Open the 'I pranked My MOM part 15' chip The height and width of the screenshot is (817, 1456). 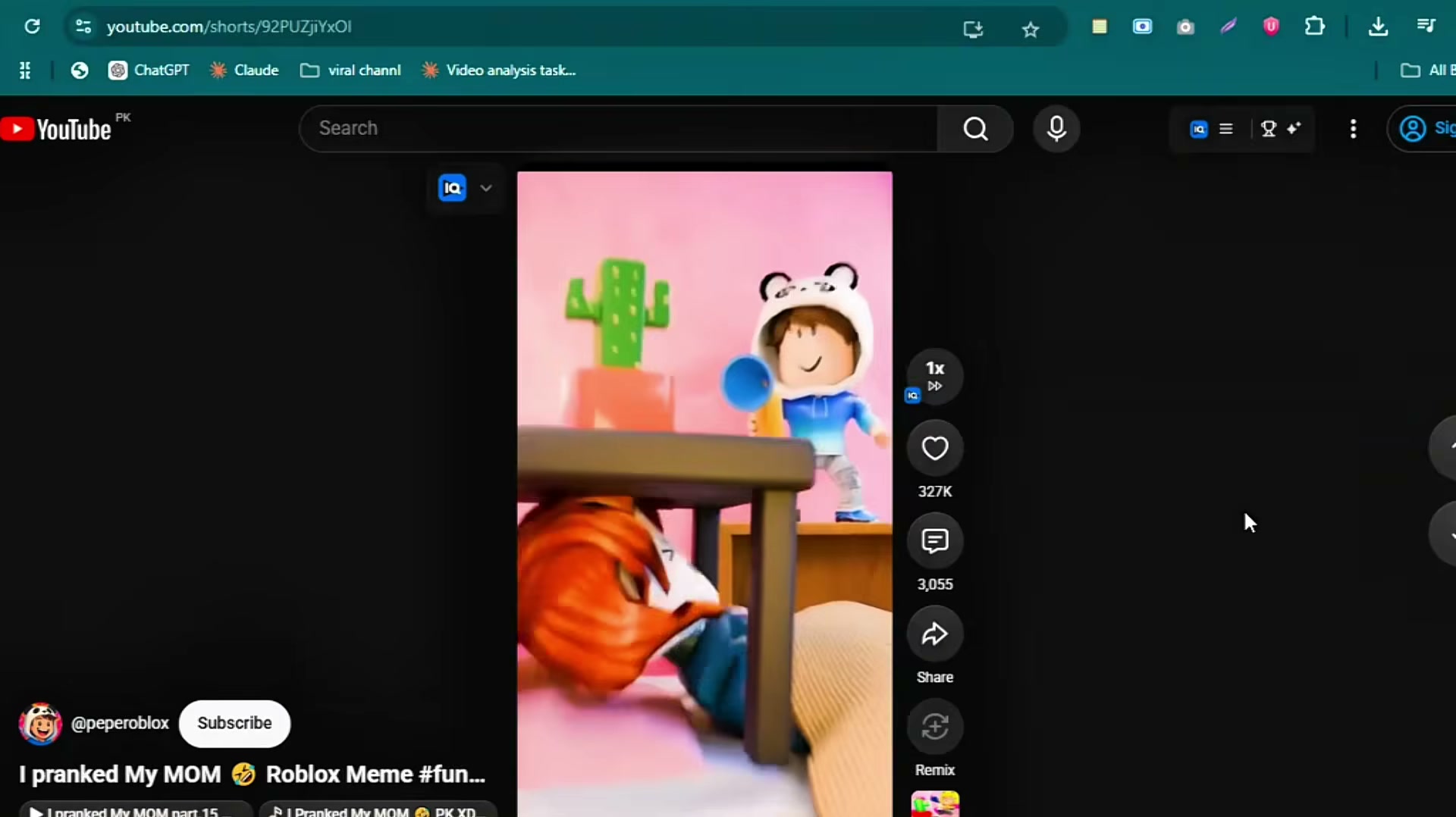[x=135, y=809]
